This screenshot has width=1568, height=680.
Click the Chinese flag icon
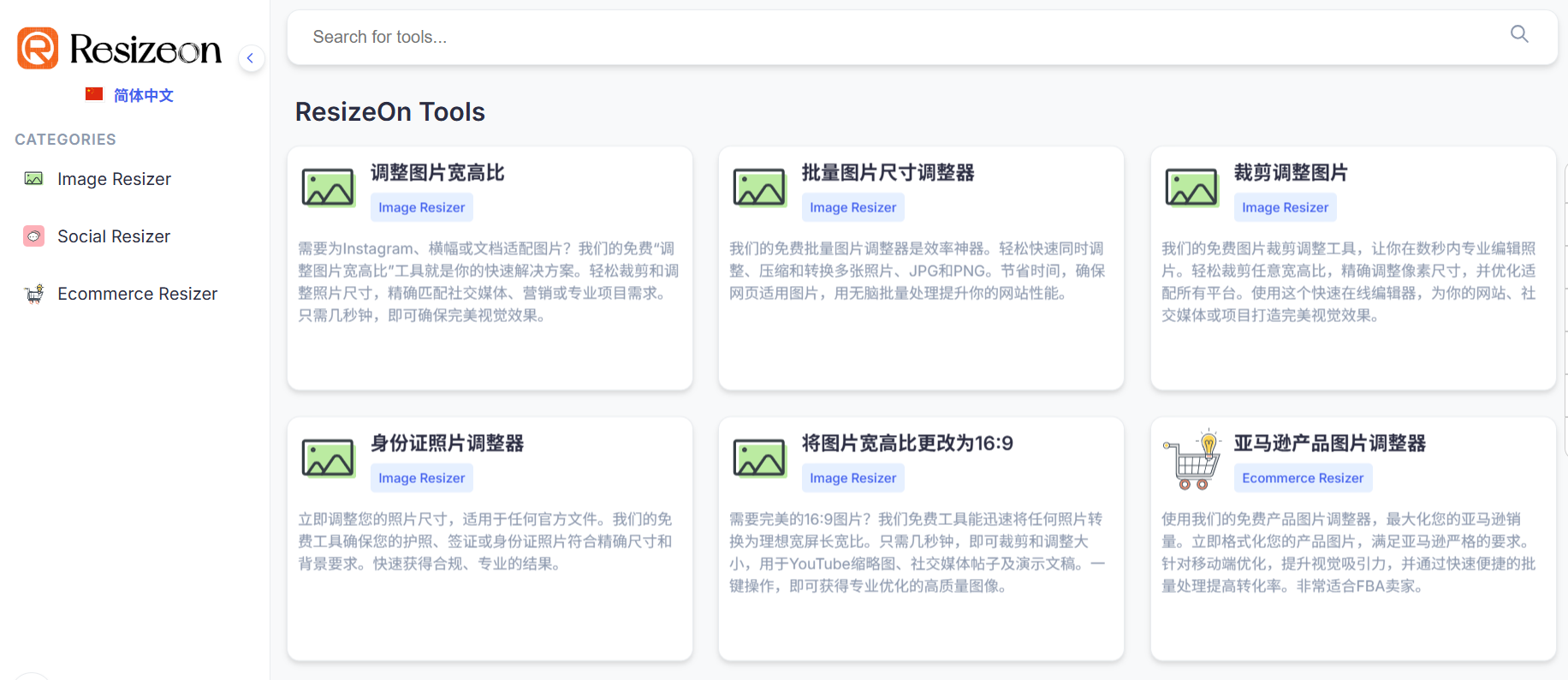point(94,94)
